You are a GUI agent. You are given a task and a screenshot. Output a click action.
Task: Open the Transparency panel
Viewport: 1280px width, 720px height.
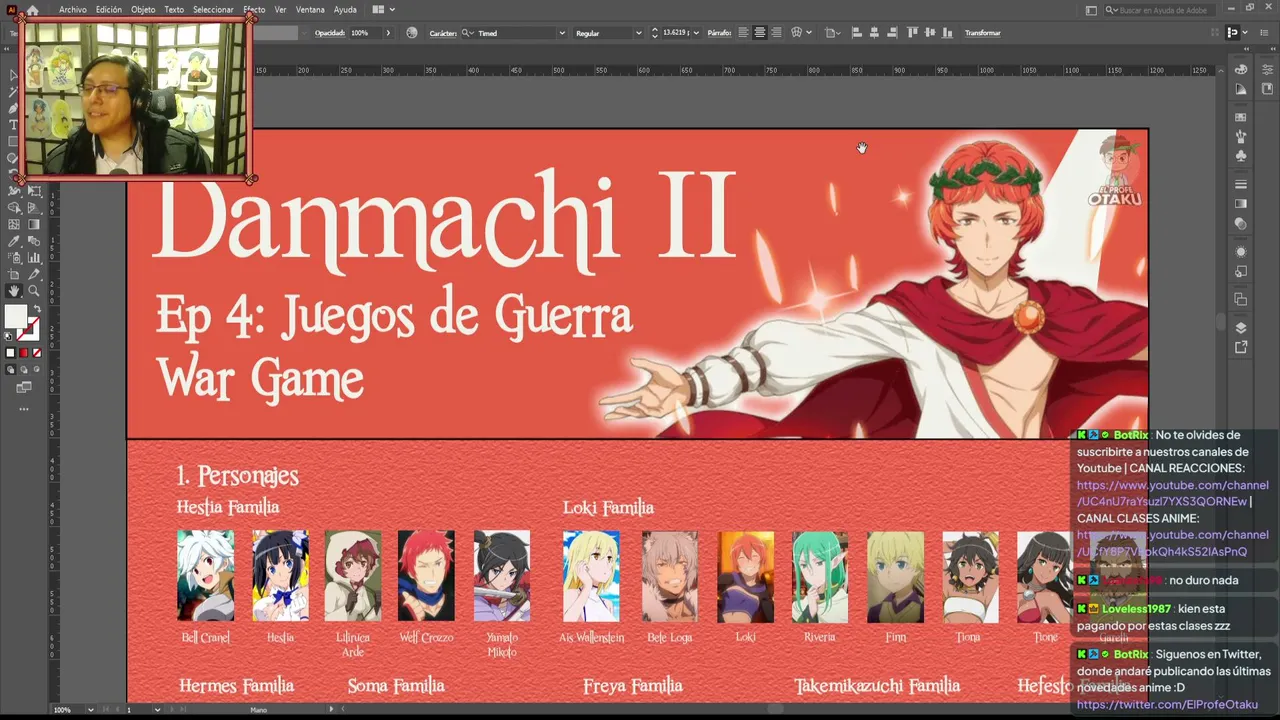[1241, 224]
